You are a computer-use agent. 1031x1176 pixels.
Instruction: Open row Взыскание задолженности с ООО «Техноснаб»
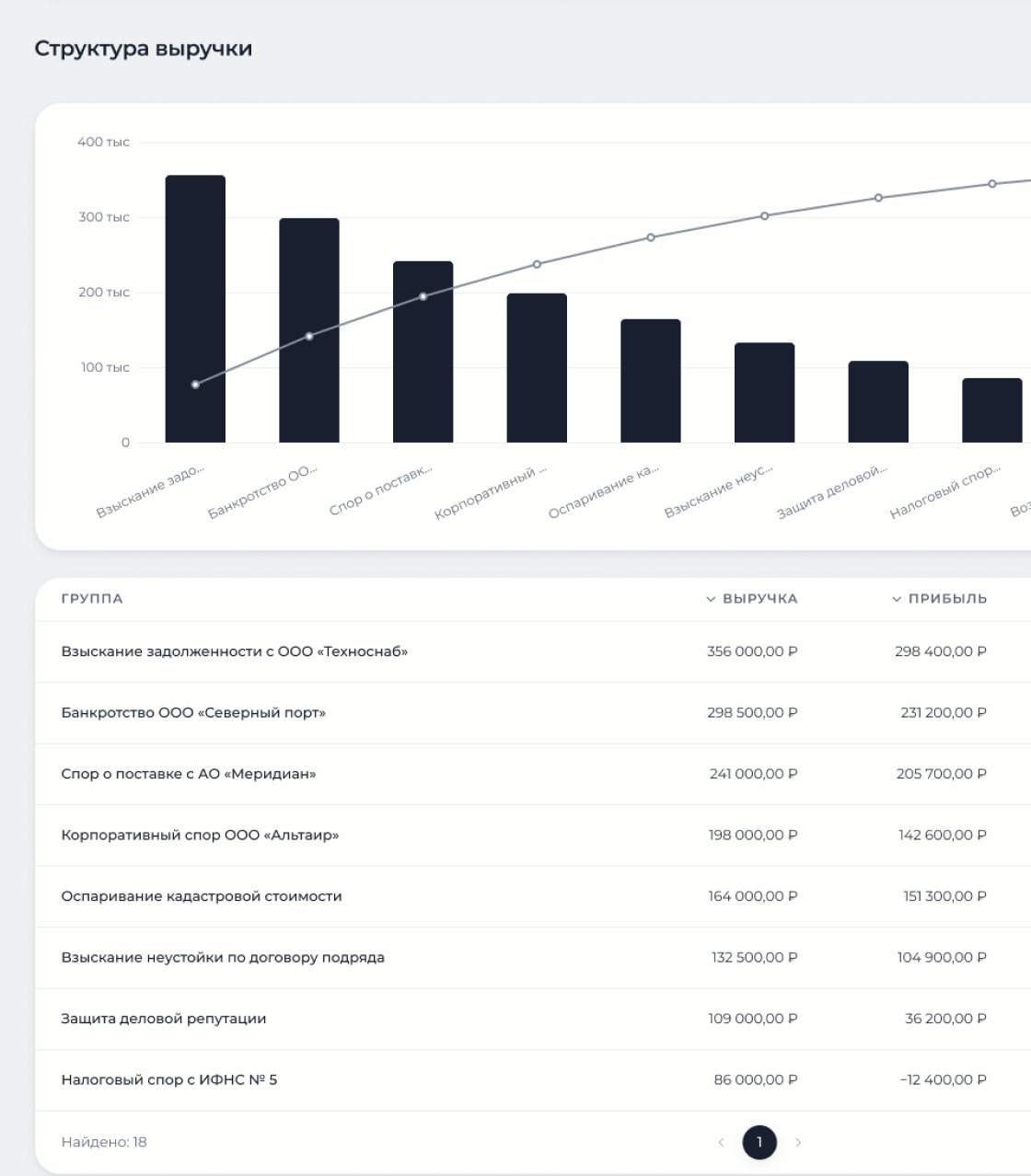coord(533,651)
